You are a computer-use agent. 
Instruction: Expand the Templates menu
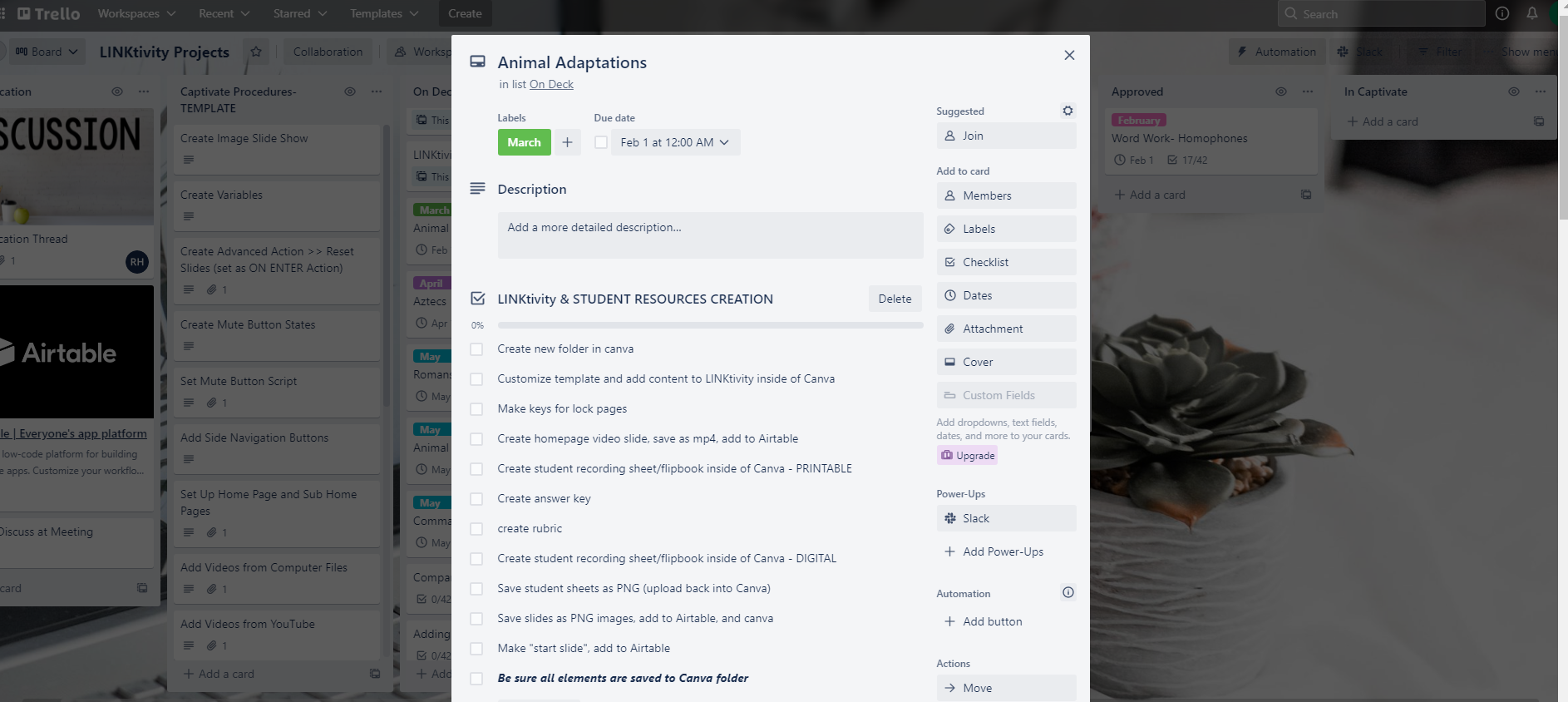coord(383,13)
